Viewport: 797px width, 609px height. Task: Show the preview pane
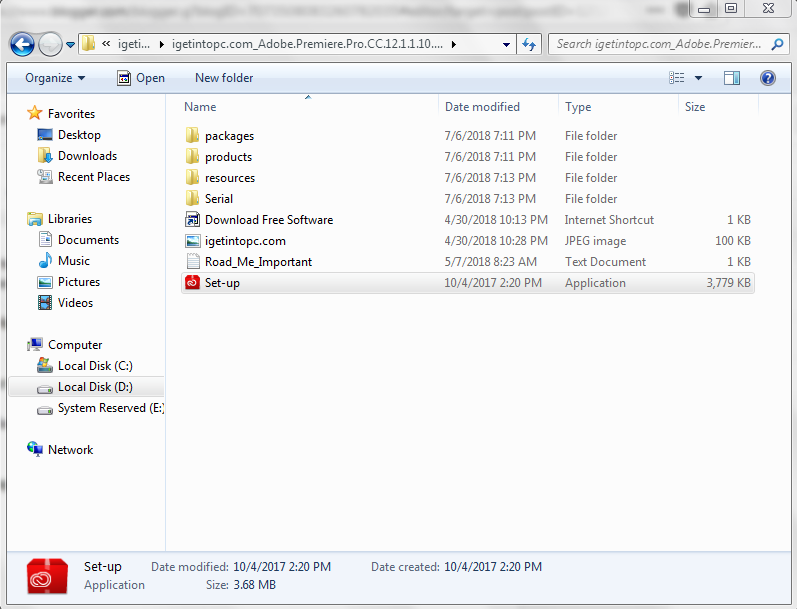(x=732, y=78)
